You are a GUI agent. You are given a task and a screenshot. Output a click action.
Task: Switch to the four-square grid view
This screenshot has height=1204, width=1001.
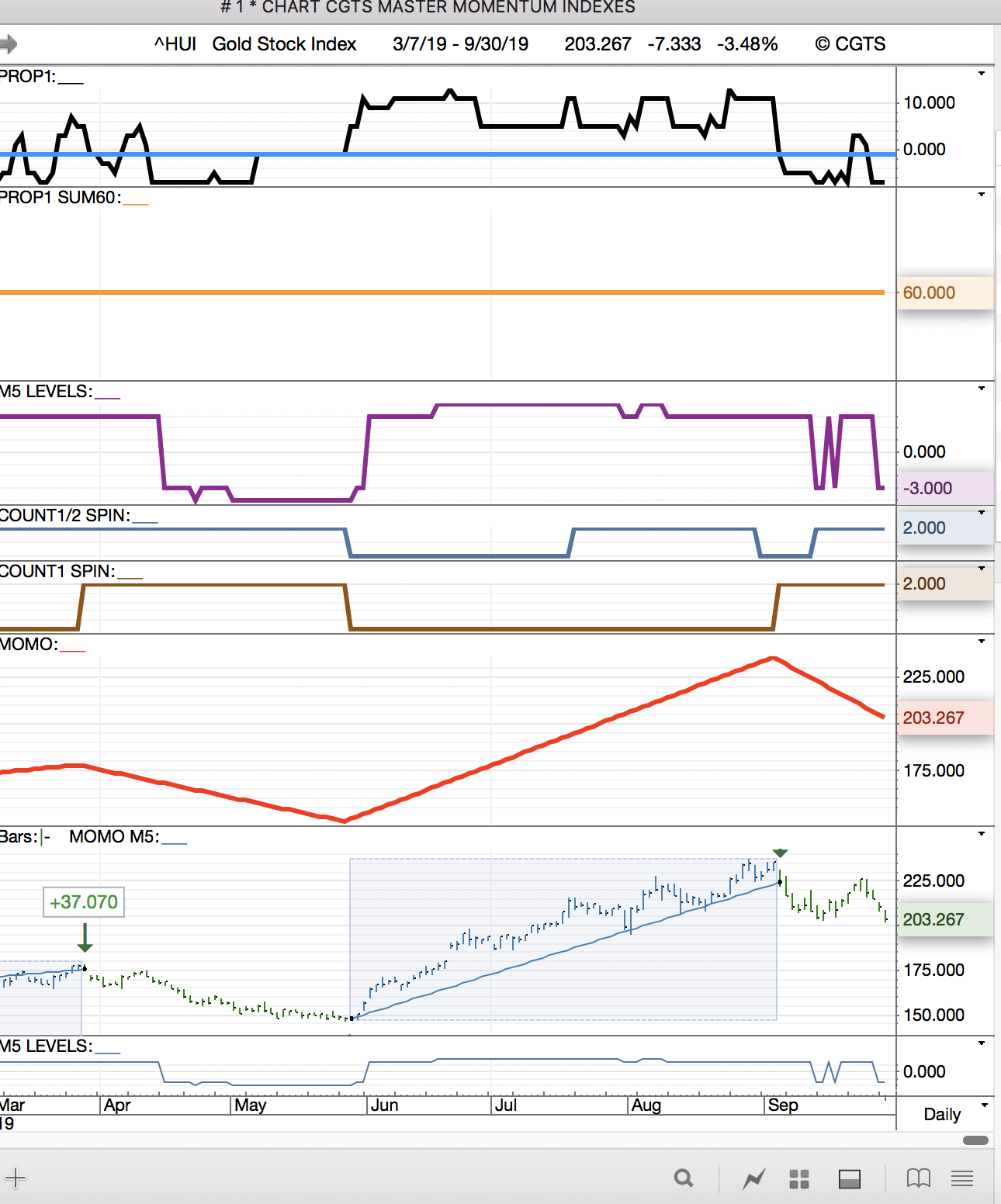coord(799,1179)
